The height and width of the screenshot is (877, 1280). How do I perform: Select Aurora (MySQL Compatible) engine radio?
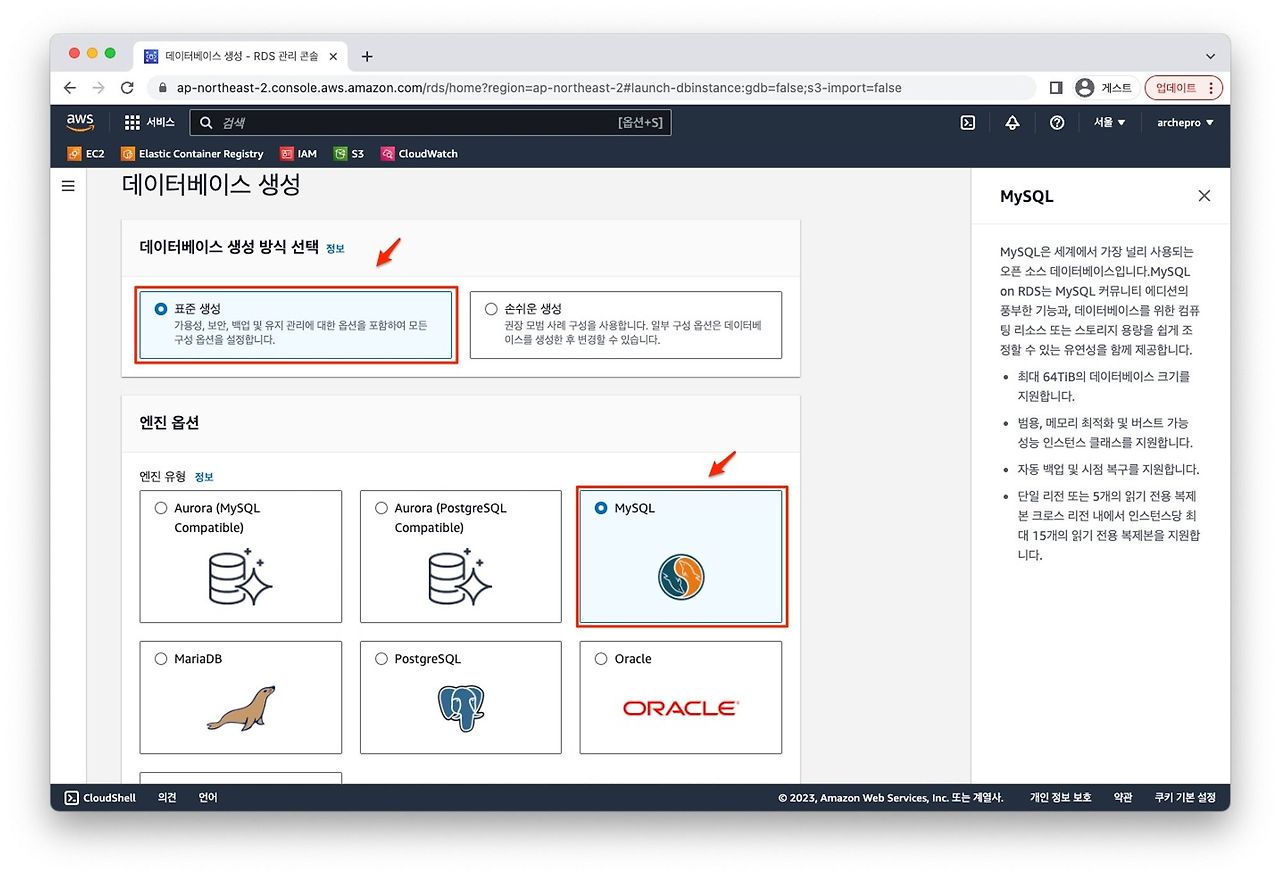pyautogui.click(x=161, y=508)
